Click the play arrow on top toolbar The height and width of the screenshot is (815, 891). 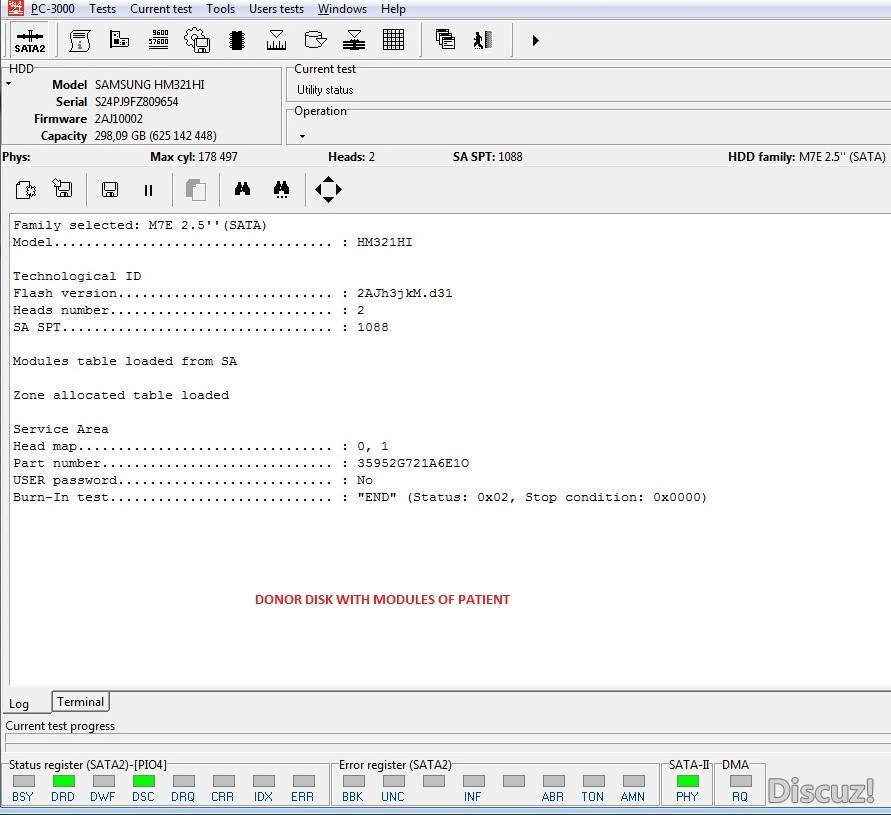[x=535, y=40]
